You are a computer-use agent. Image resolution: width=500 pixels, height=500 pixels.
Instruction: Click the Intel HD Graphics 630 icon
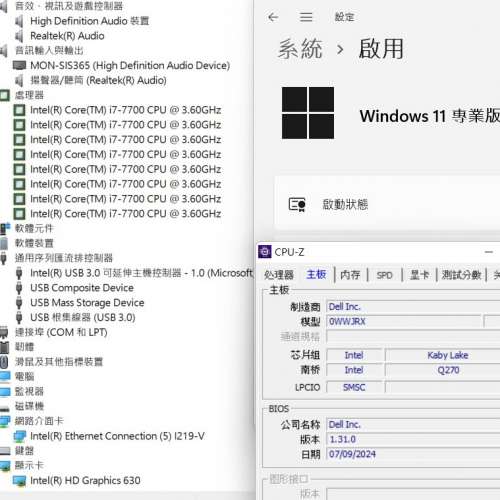[20, 480]
